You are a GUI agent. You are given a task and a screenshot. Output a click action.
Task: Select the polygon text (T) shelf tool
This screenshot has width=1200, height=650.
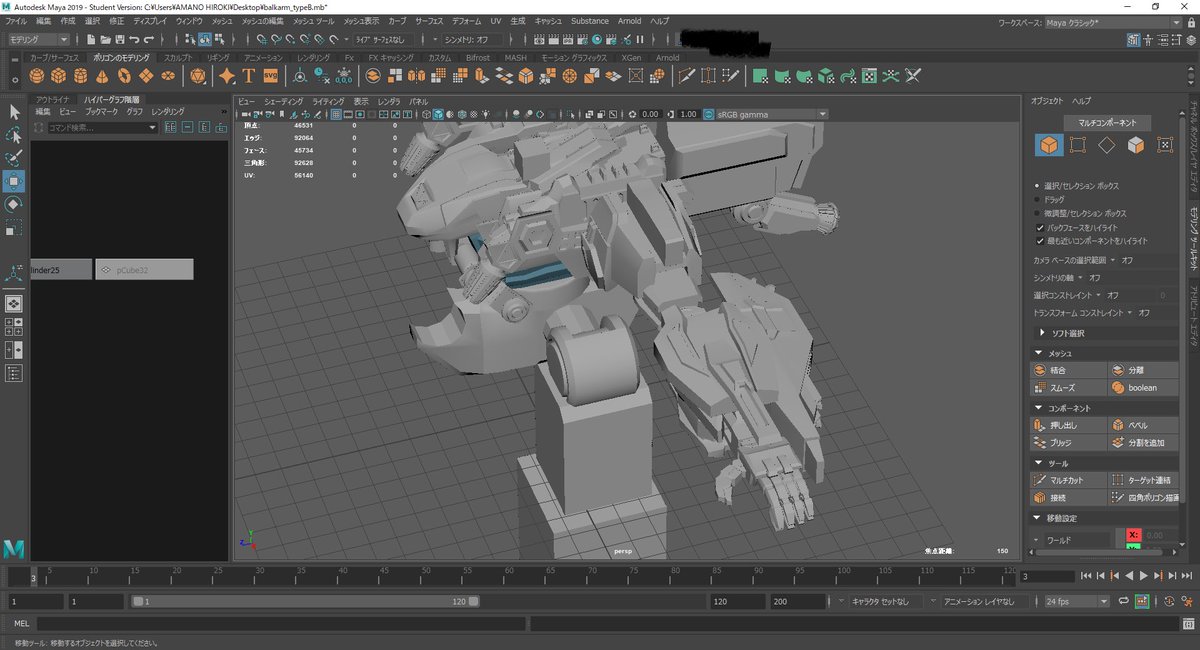[249, 76]
